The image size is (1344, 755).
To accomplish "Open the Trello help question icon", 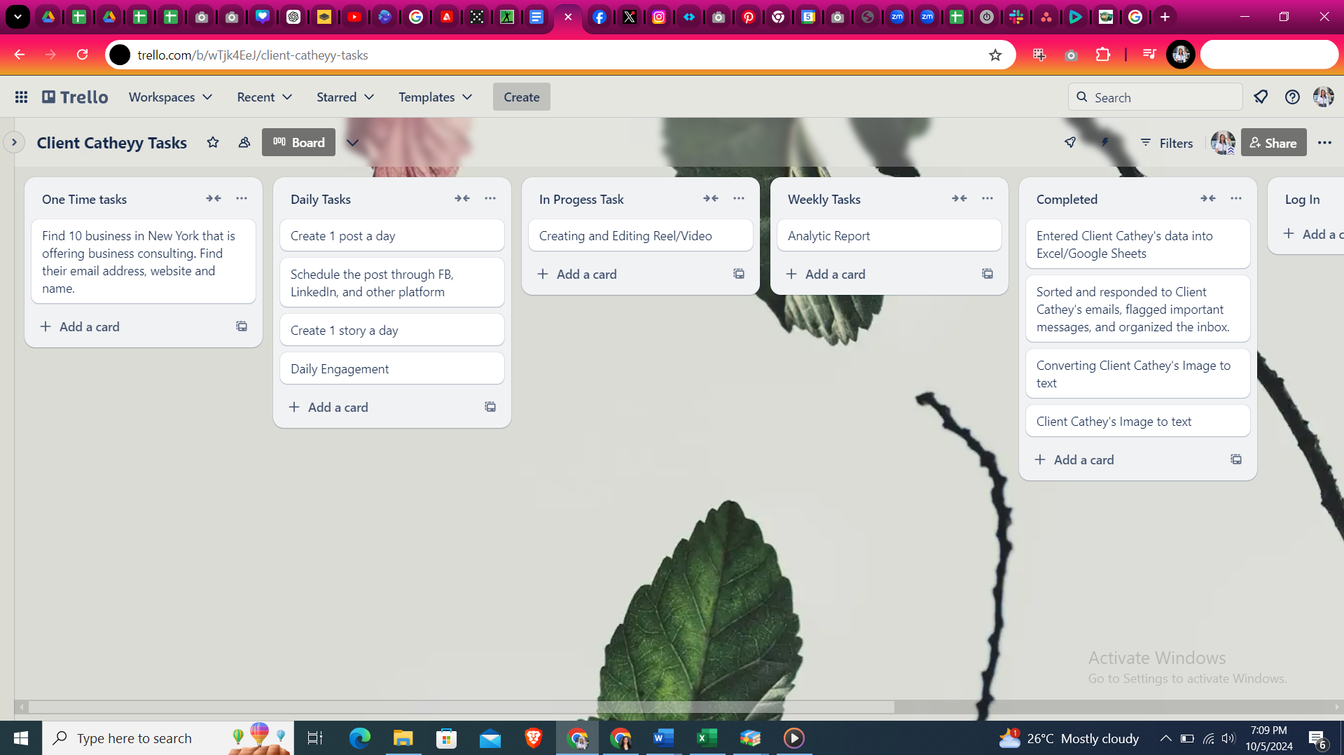I will (1292, 97).
